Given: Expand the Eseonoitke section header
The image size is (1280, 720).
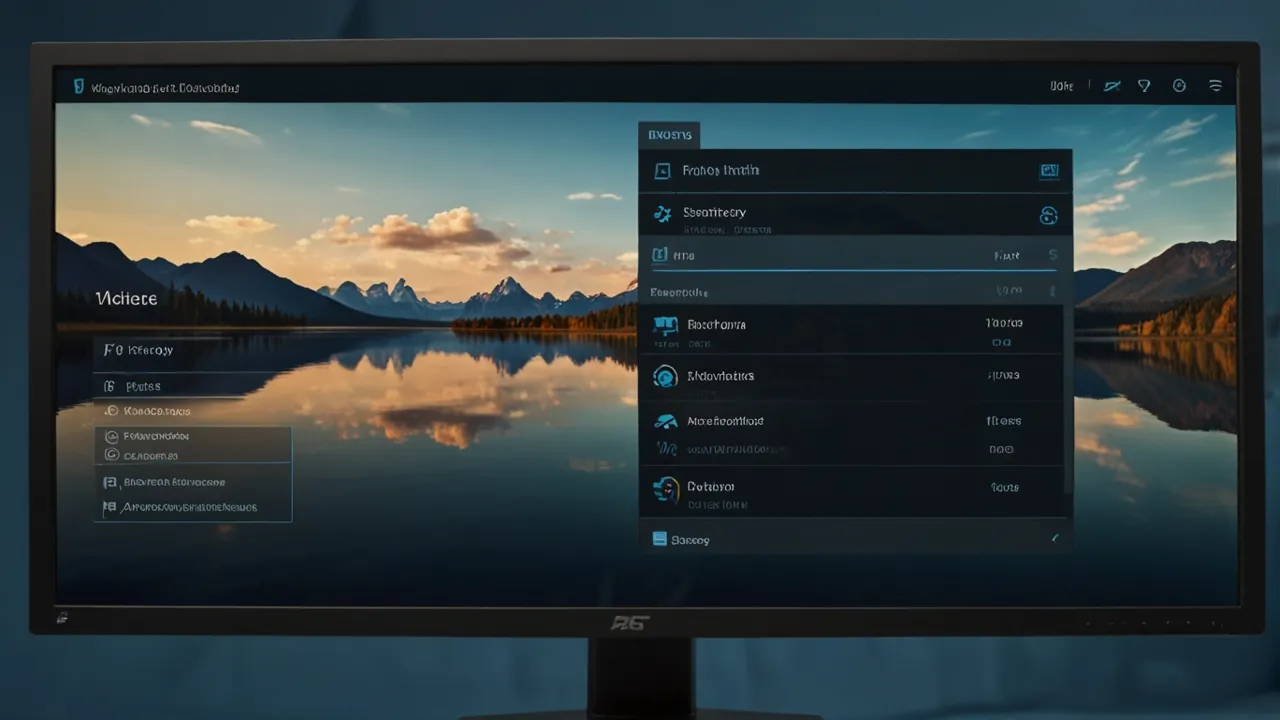Looking at the screenshot, I should pos(679,292).
